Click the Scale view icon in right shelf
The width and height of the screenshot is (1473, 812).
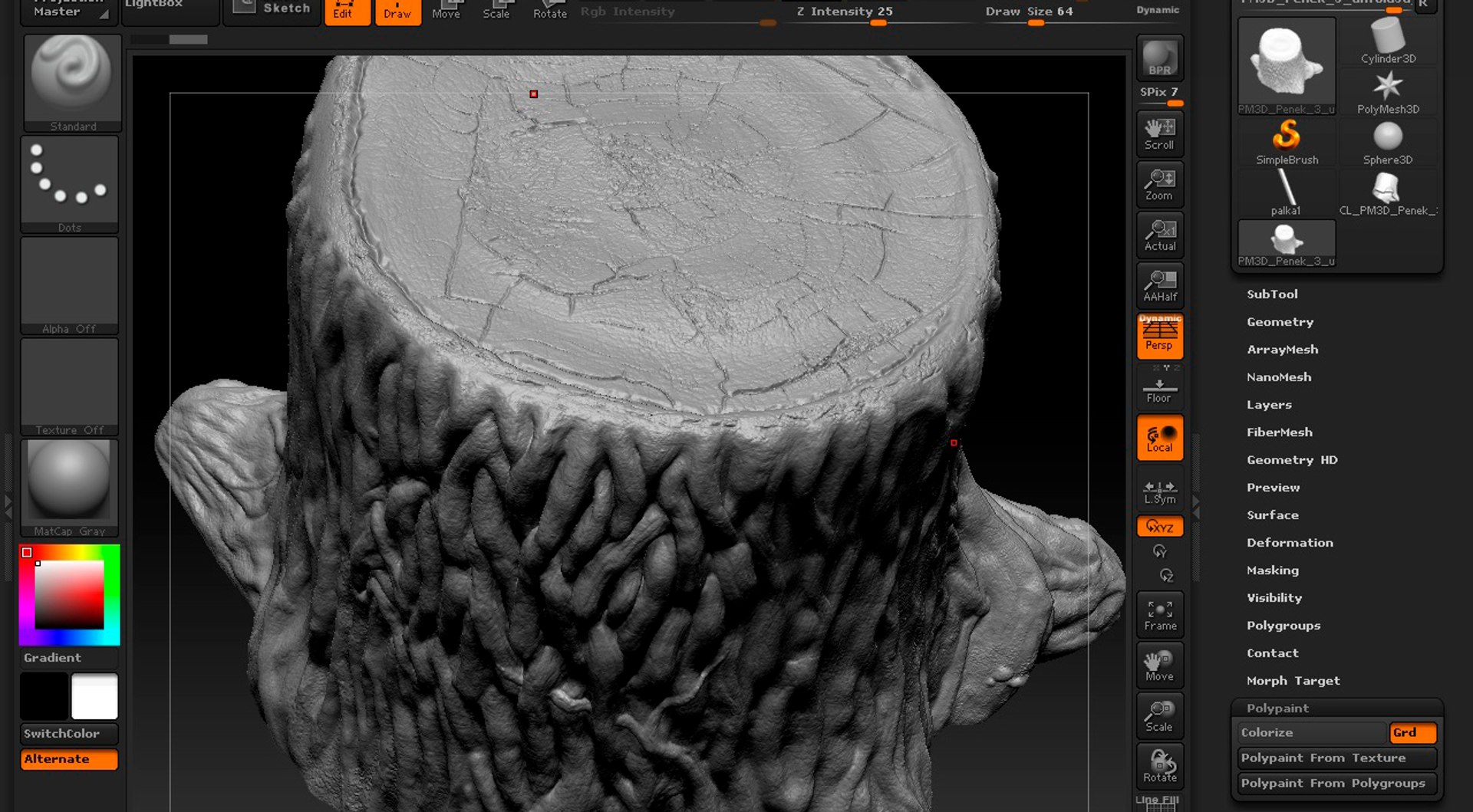click(1159, 715)
